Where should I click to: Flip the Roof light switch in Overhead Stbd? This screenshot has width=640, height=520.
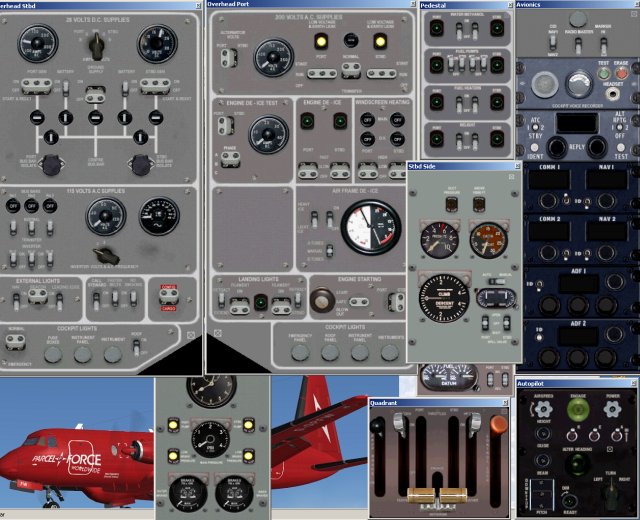pyautogui.click(x=136, y=347)
